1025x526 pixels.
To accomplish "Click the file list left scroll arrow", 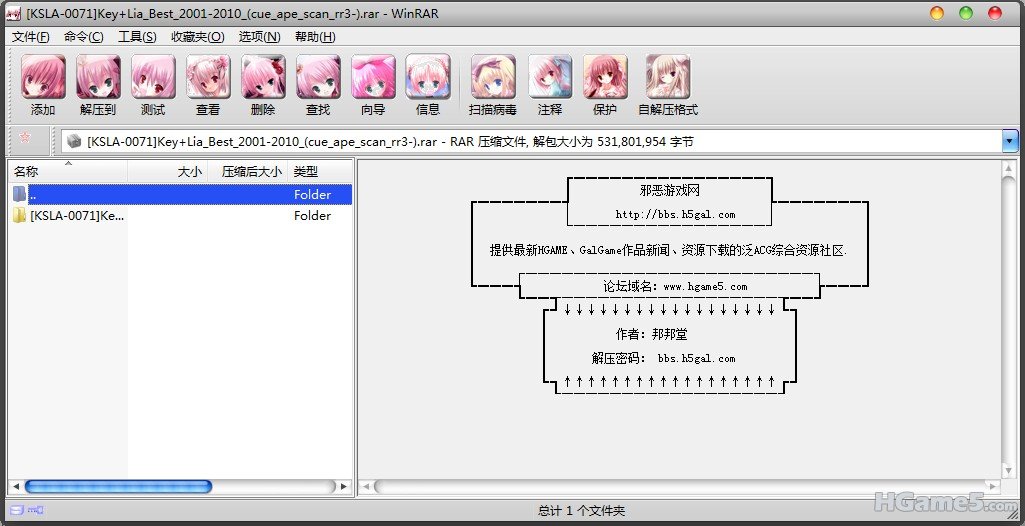I will tap(16, 486).
